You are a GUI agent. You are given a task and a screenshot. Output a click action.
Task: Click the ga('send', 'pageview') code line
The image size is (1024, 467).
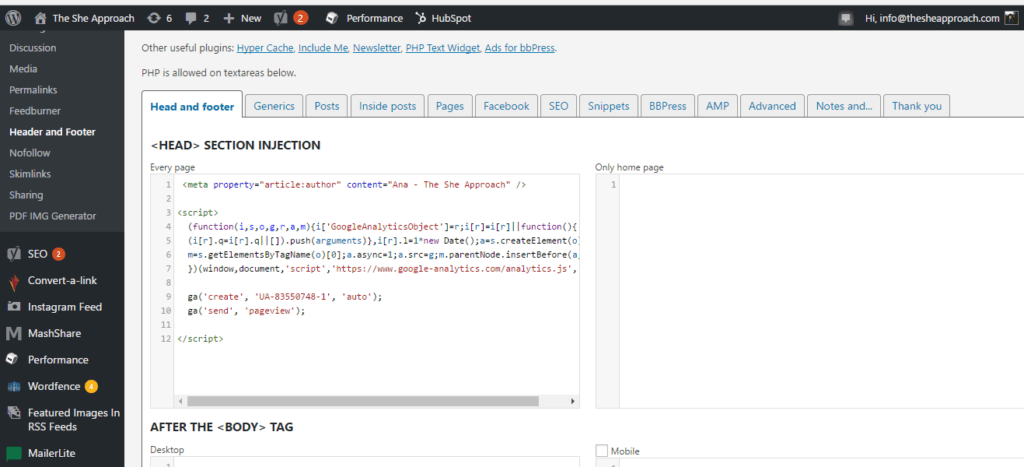246,311
